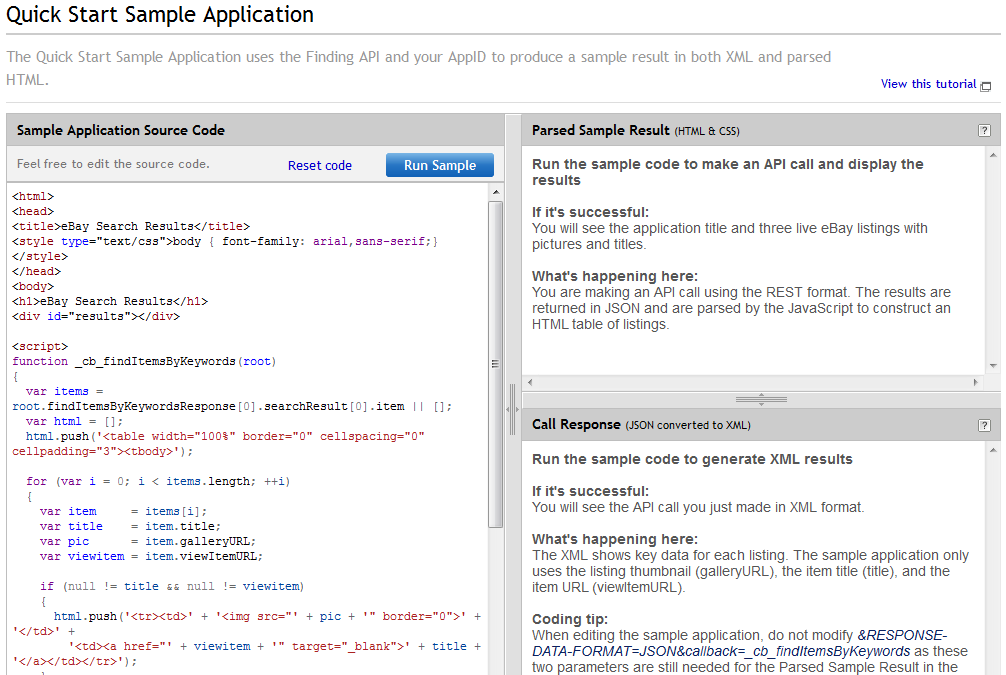This screenshot has width=1006, height=675.
Task: Reset code to the default source
Action: click(x=320, y=166)
